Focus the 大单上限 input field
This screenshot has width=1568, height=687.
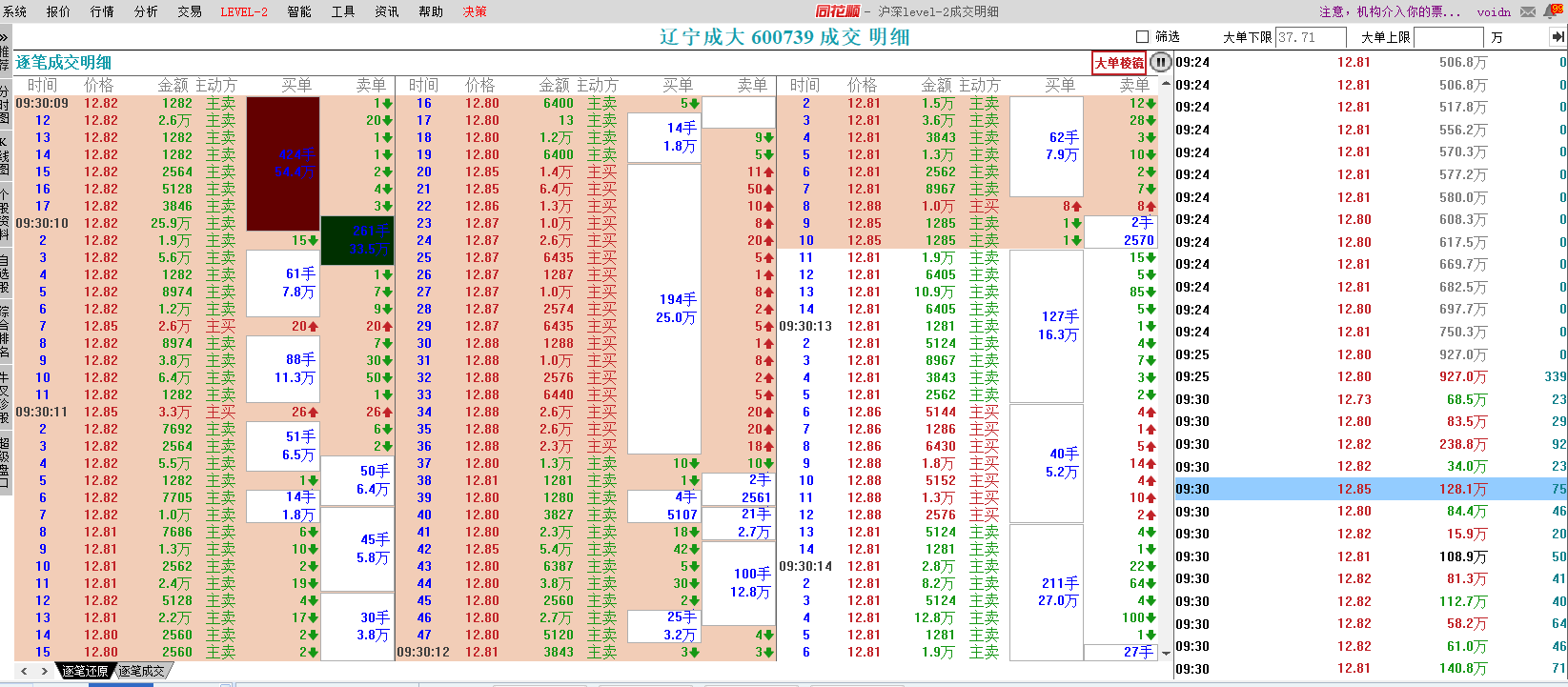point(1449,37)
